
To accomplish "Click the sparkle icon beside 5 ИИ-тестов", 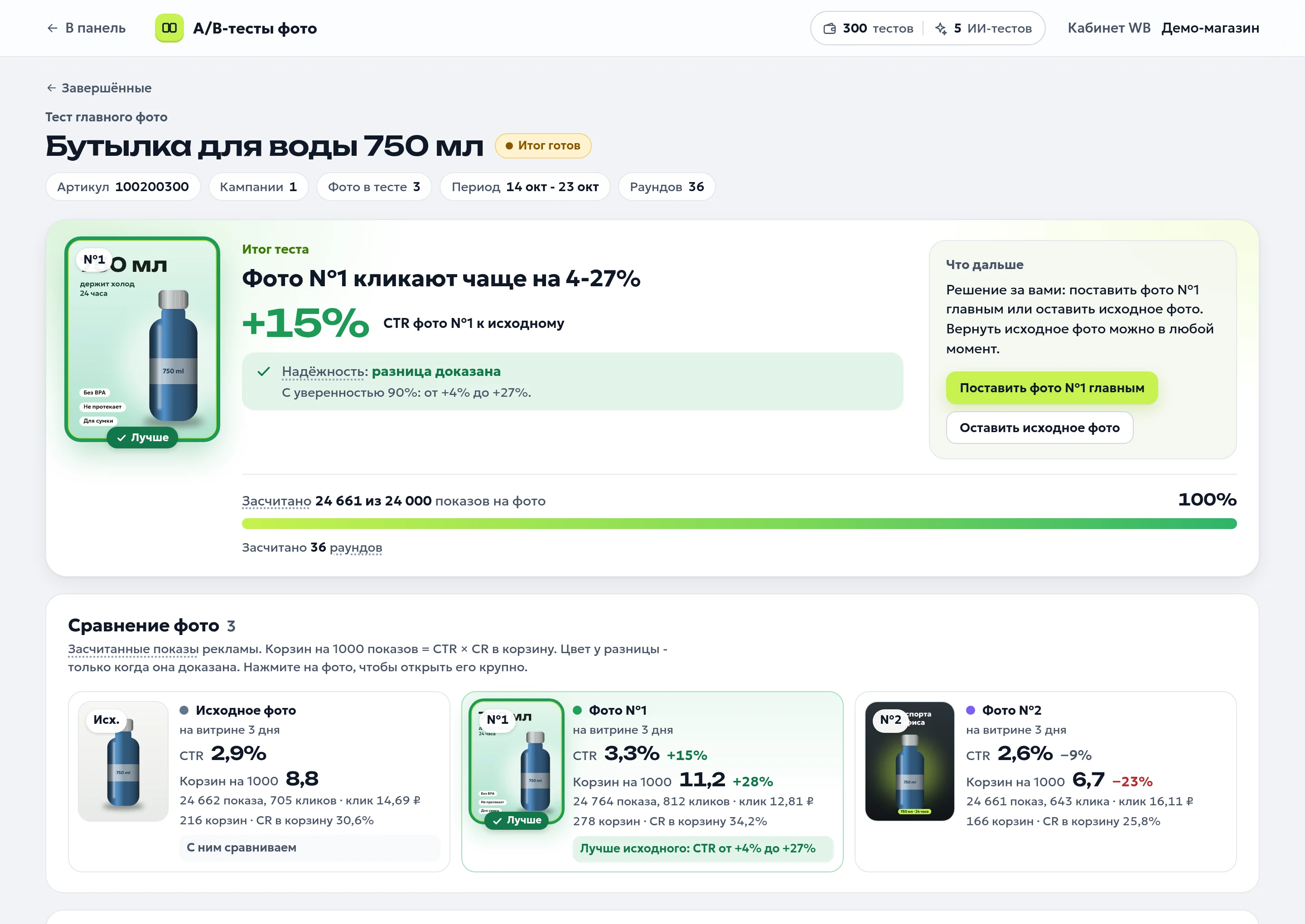I will pos(941,29).
